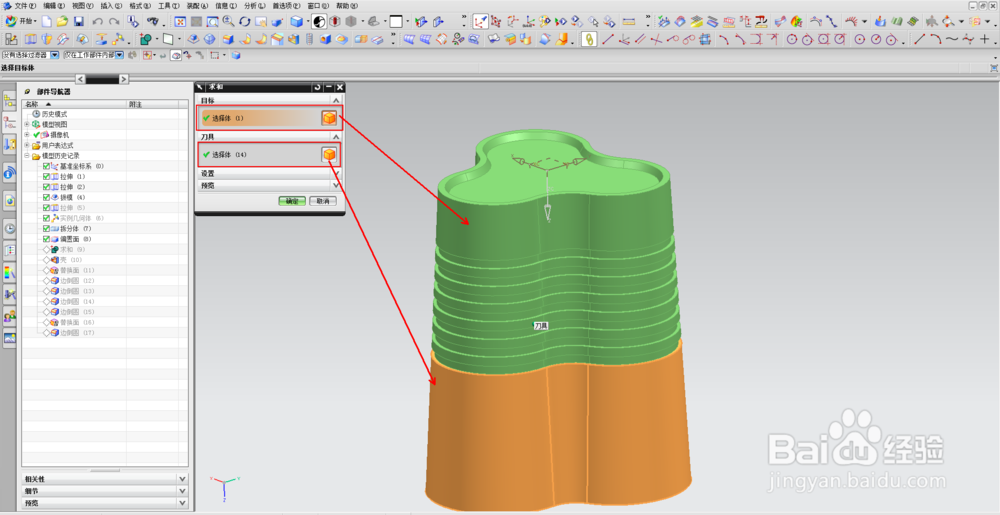The width and height of the screenshot is (1000, 515).
Task: Select the 边倒圆 (17) feature in tree
Action: (77, 333)
